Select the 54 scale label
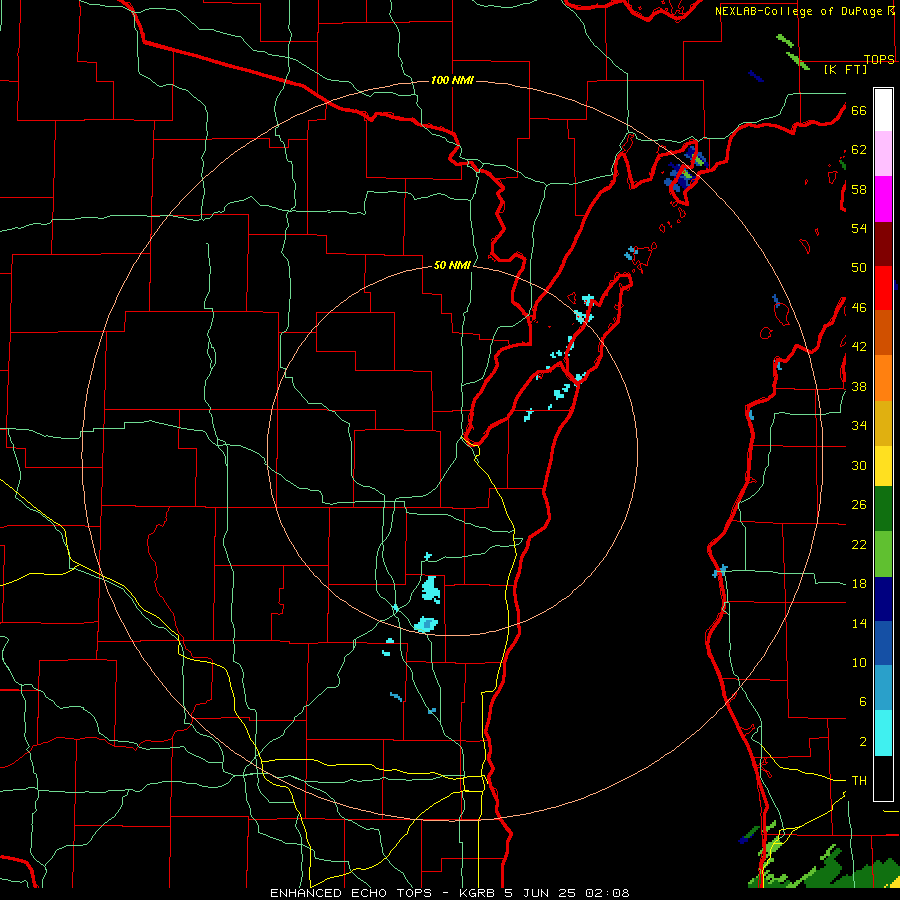Viewport: 900px width, 900px height. coord(859,228)
